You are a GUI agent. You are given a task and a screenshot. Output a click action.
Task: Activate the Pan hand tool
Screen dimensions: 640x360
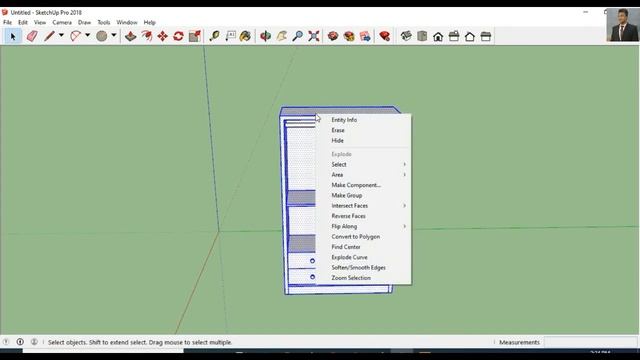point(282,36)
